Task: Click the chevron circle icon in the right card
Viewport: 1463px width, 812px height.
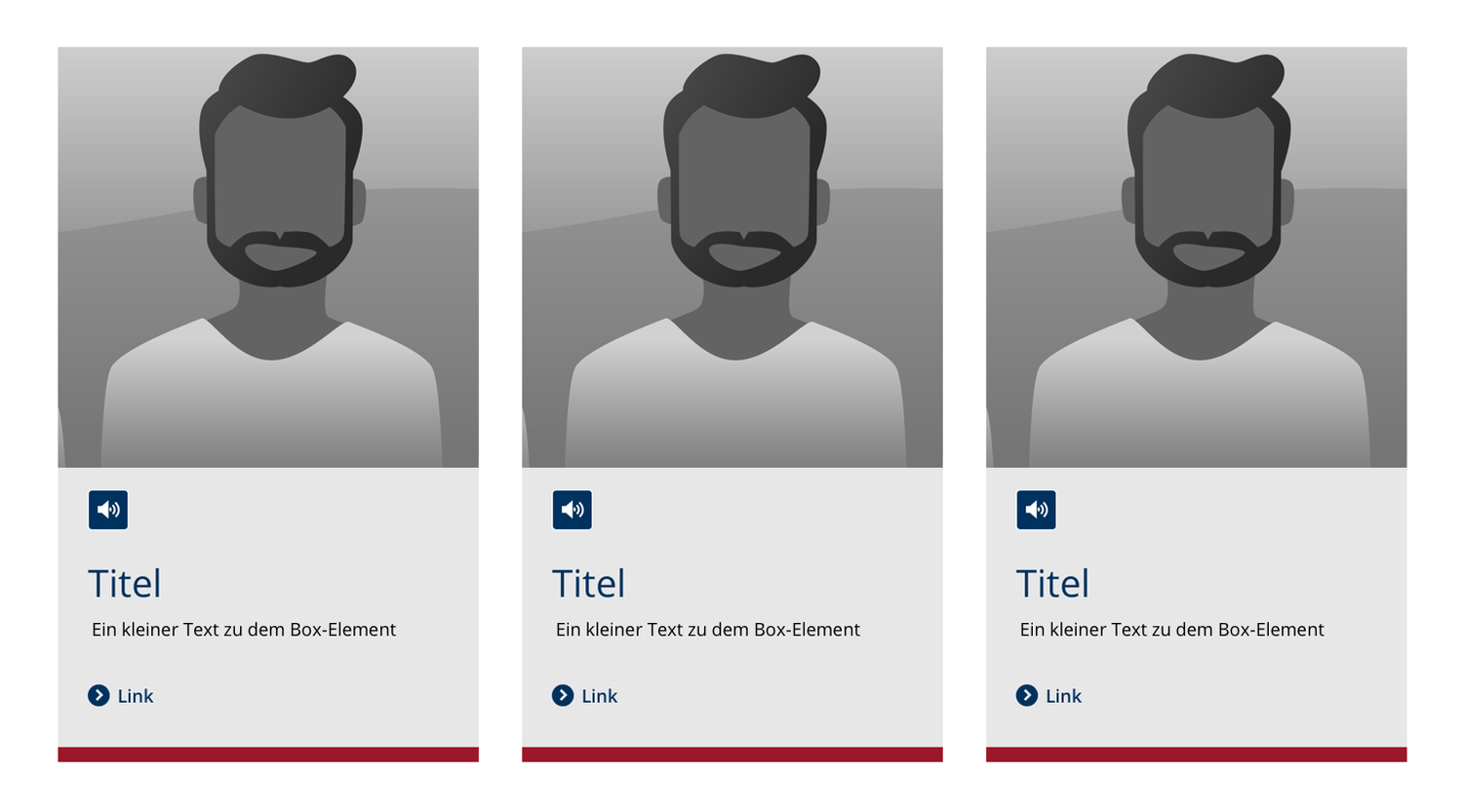Action: pos(1027,695)
